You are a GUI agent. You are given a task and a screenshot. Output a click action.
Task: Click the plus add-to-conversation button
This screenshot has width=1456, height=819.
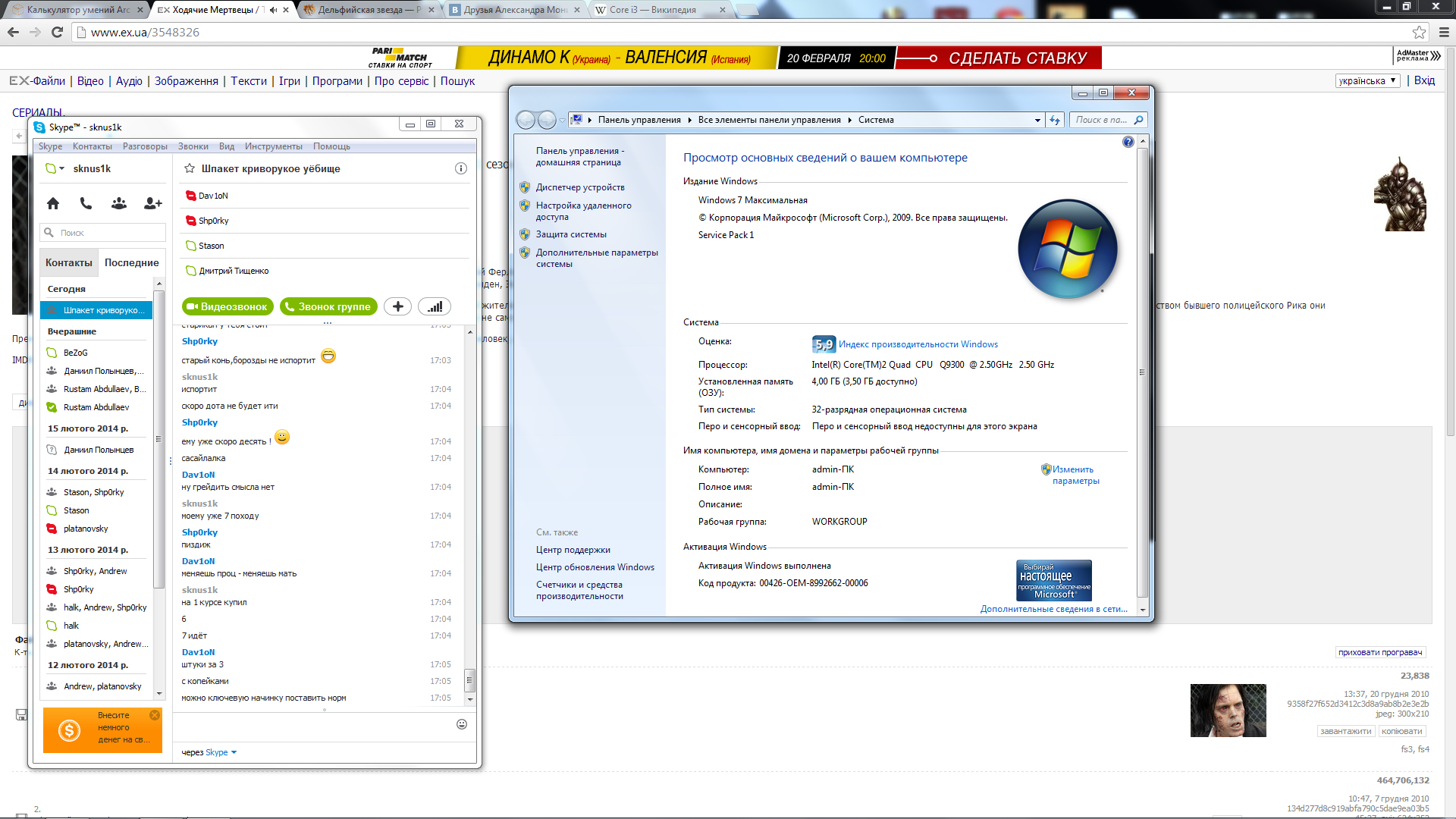[x=397, y=306]
